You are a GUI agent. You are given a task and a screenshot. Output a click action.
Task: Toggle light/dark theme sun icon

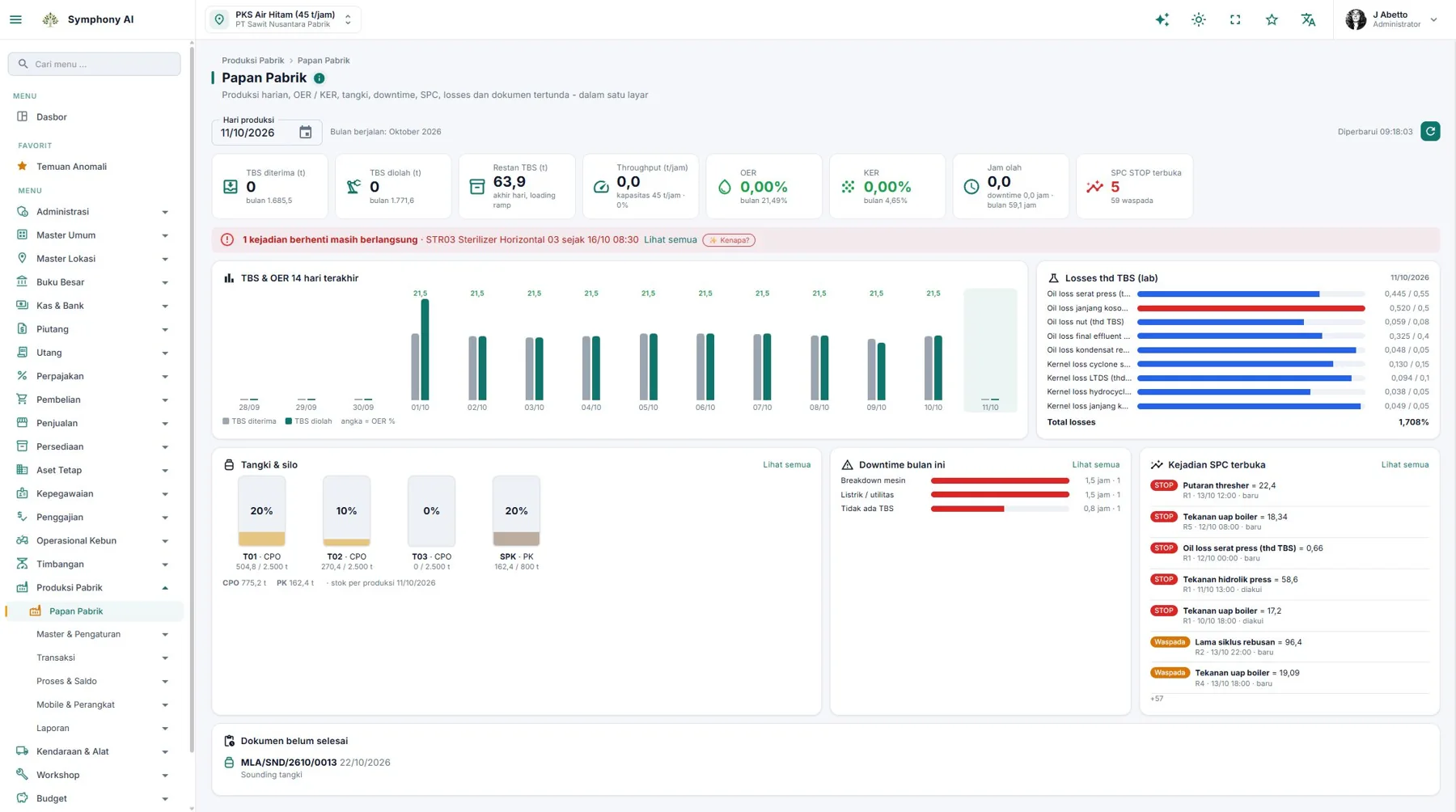click(1199, 19)
